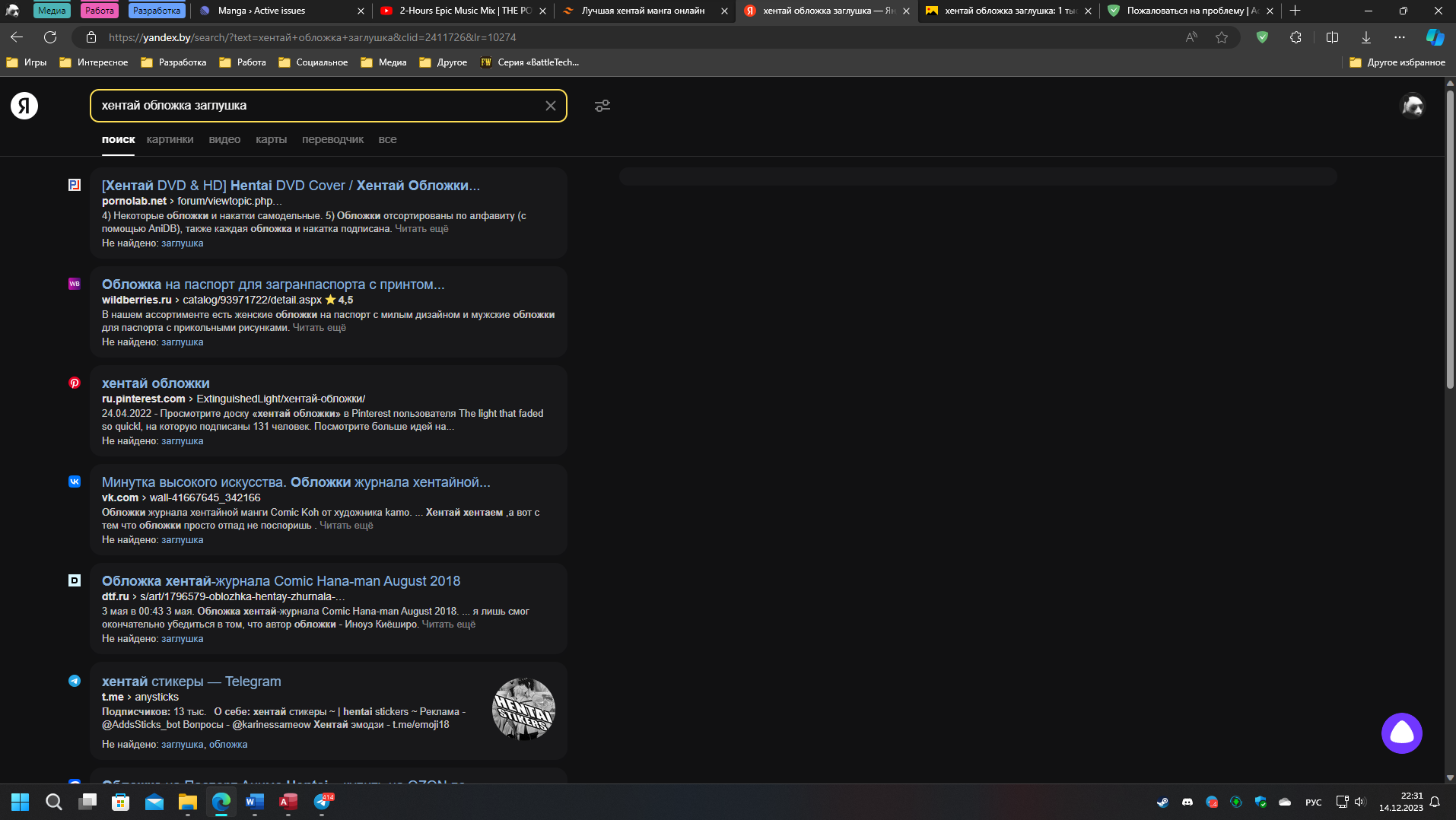
Task: Add page to favorites star icon
Action: (x=1222, y=37)
